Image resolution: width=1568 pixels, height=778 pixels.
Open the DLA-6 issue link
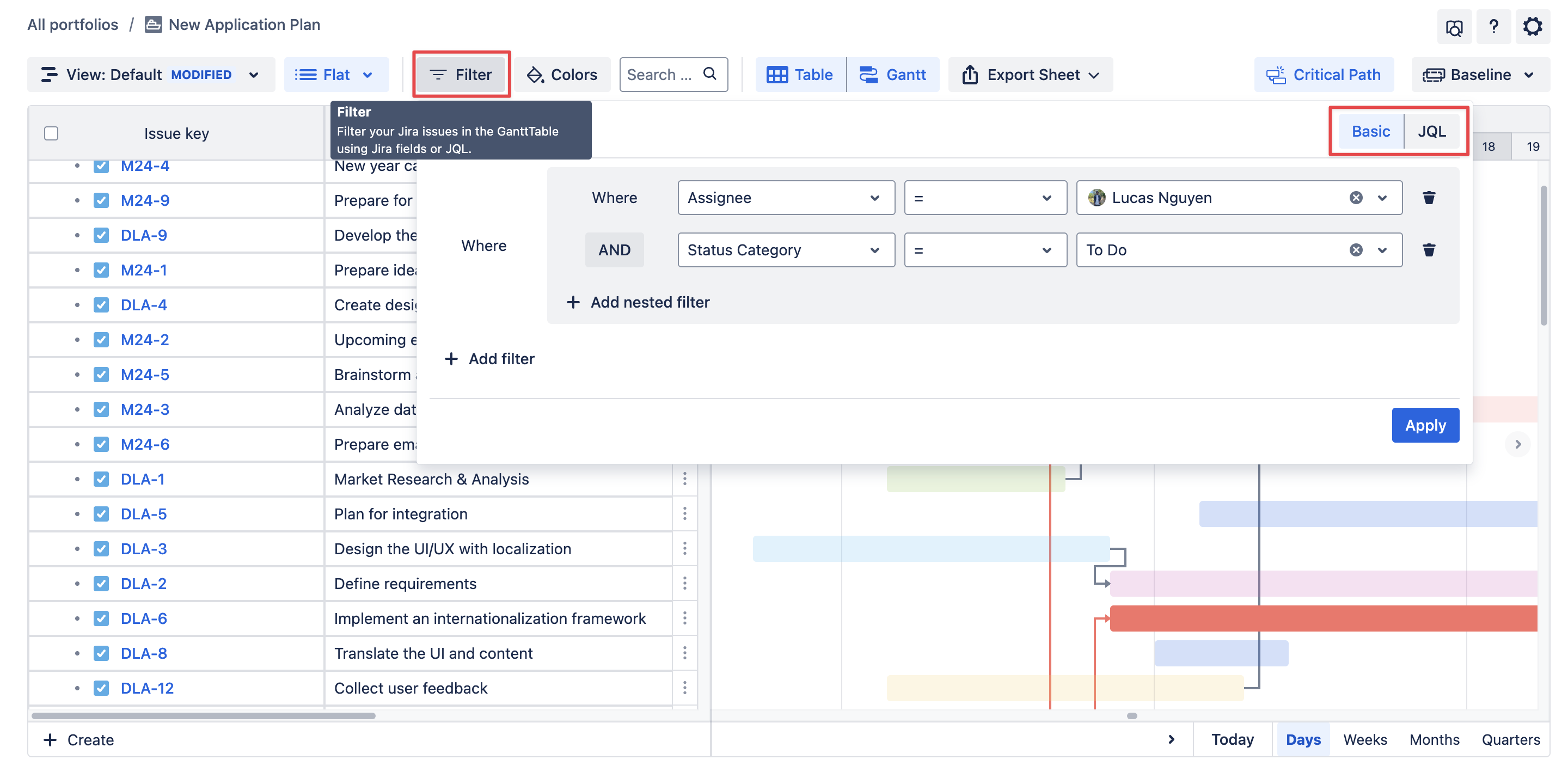(x=144, y=618)
